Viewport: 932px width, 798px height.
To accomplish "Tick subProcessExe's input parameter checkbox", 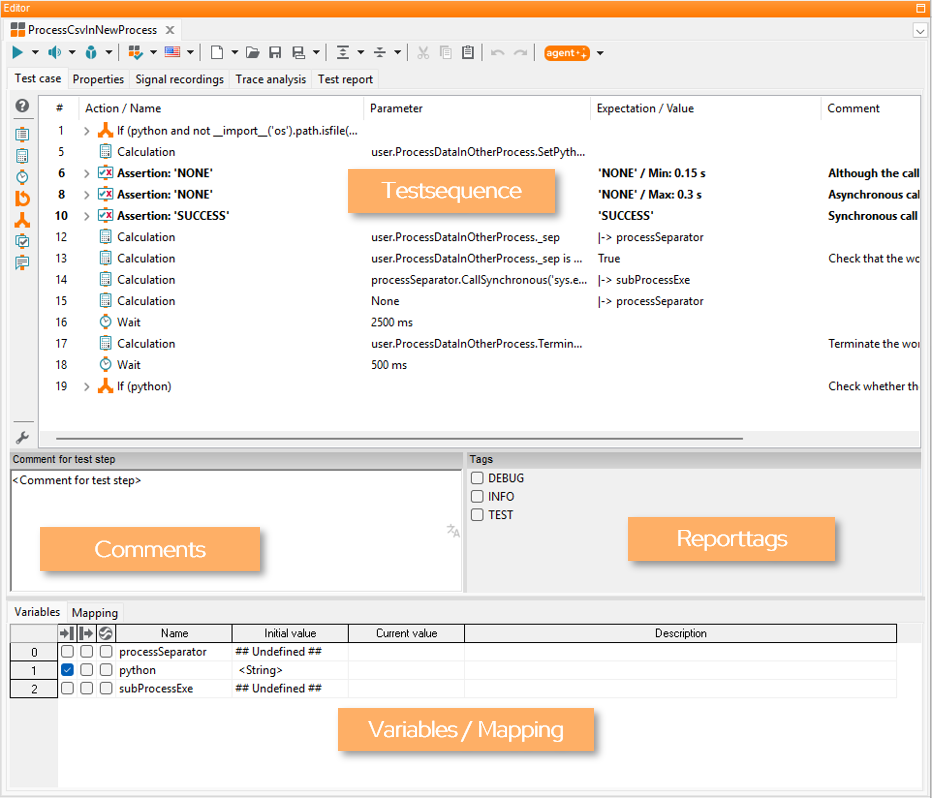I will coord(67,688).
